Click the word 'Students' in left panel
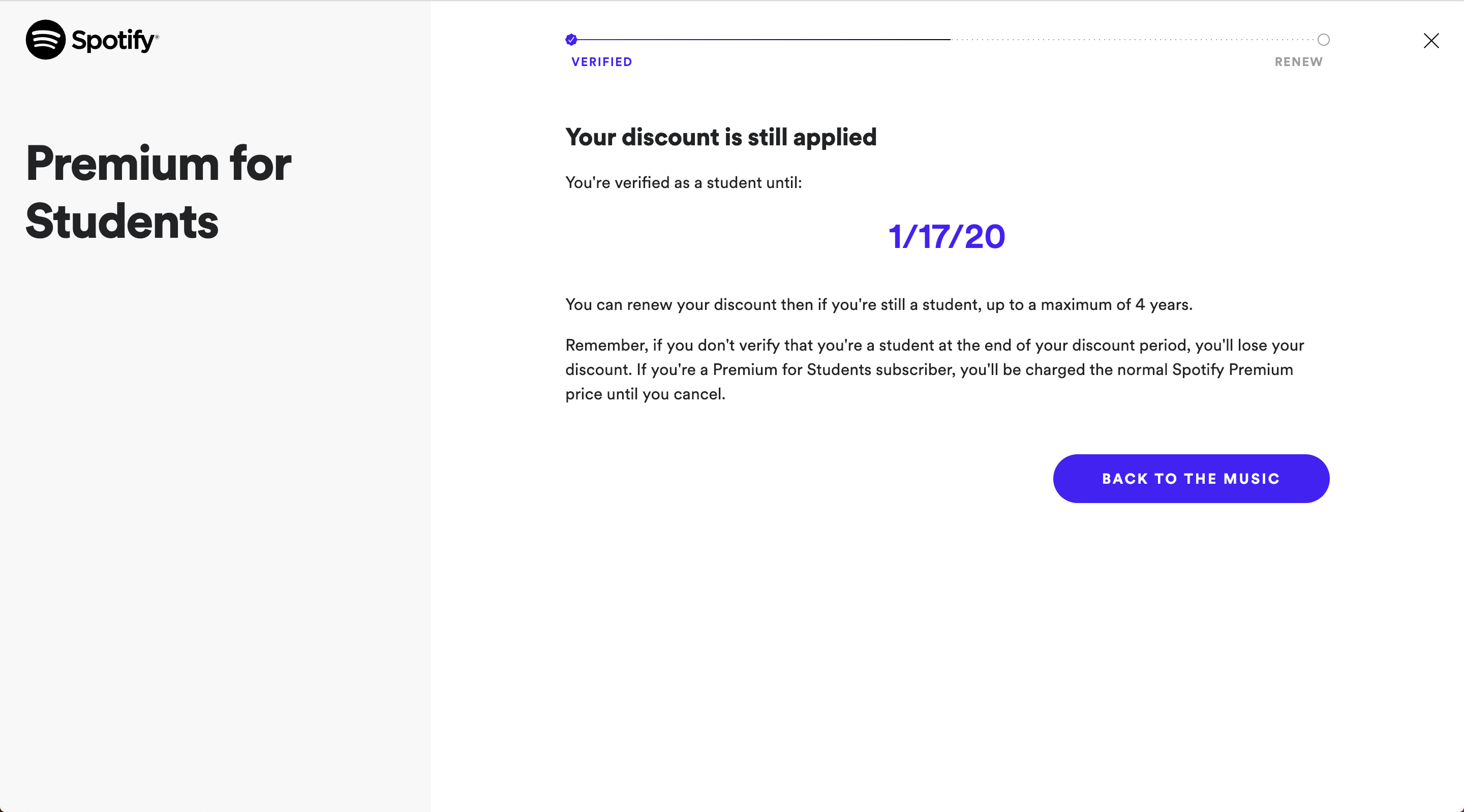 pyautogui.click(x=121, y=222)
